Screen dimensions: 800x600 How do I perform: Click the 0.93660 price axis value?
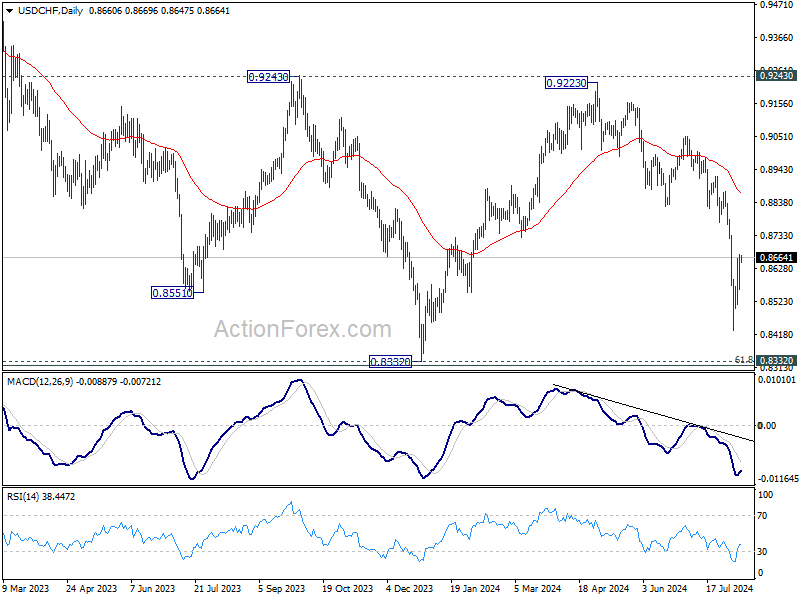[x=777, y=38]
